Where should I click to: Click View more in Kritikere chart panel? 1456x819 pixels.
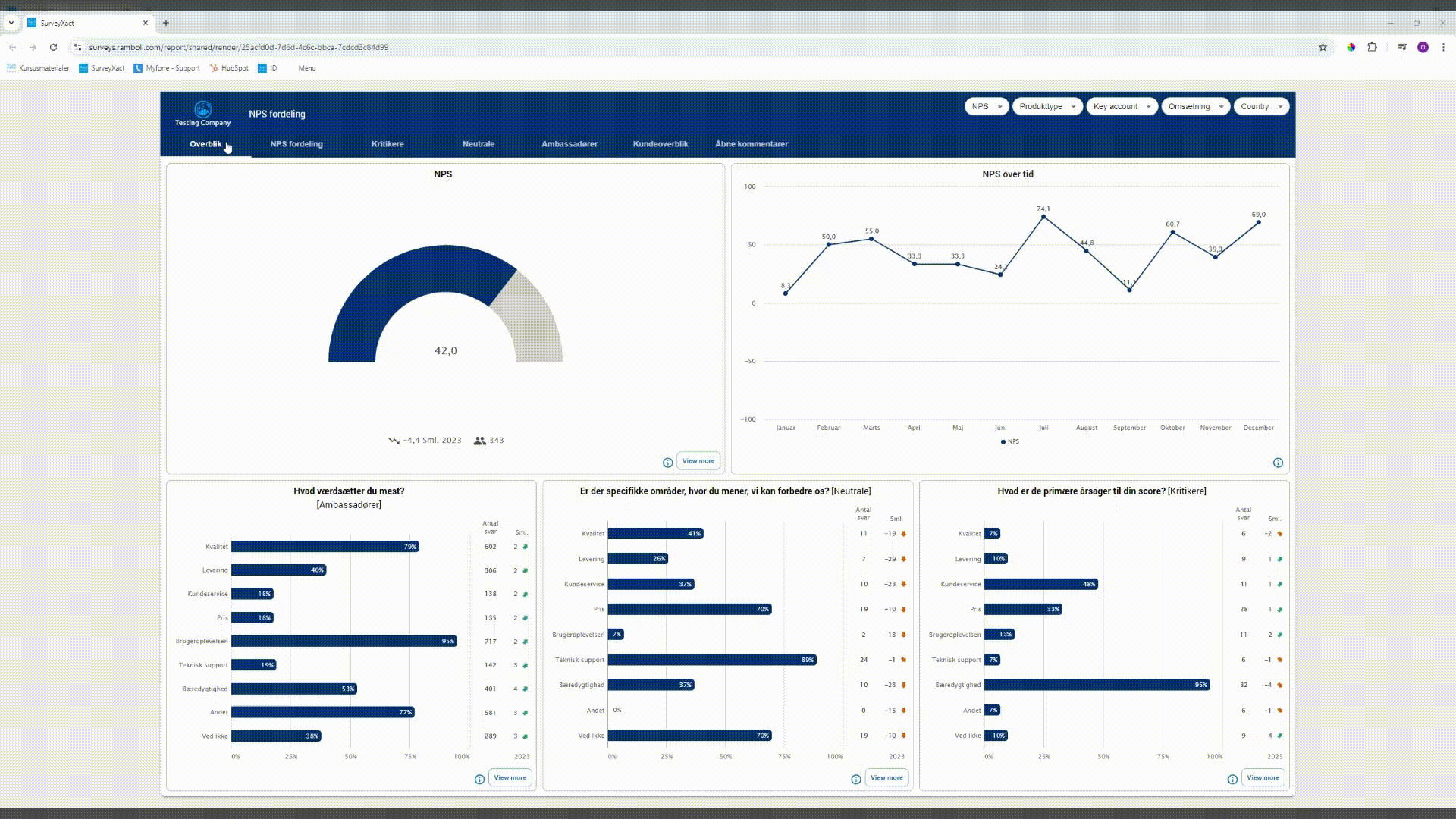point(1263,778)
